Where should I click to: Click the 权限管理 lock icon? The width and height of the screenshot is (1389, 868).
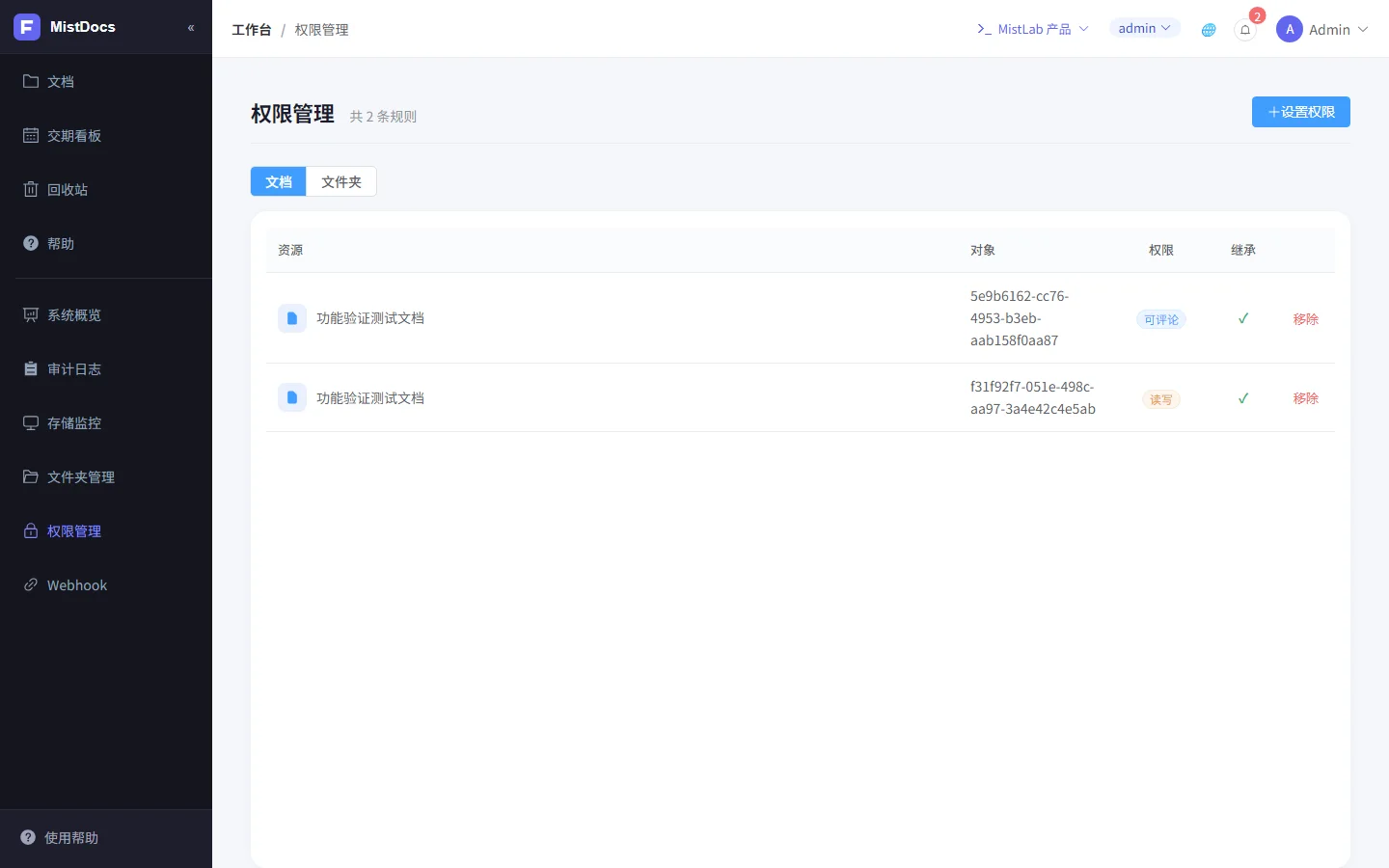pyautogui.click(x=31, y=530)
